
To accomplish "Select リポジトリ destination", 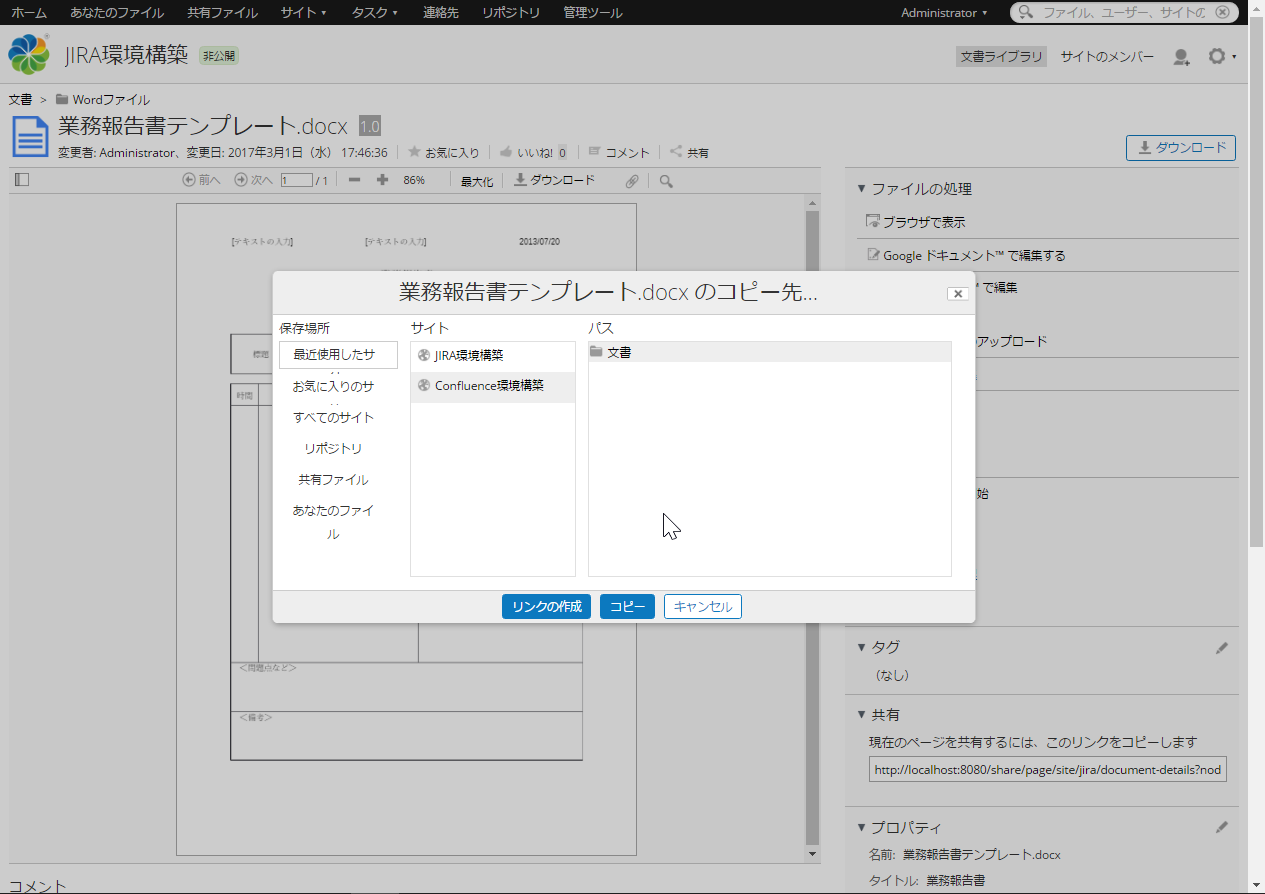I will tap(333, 448).
